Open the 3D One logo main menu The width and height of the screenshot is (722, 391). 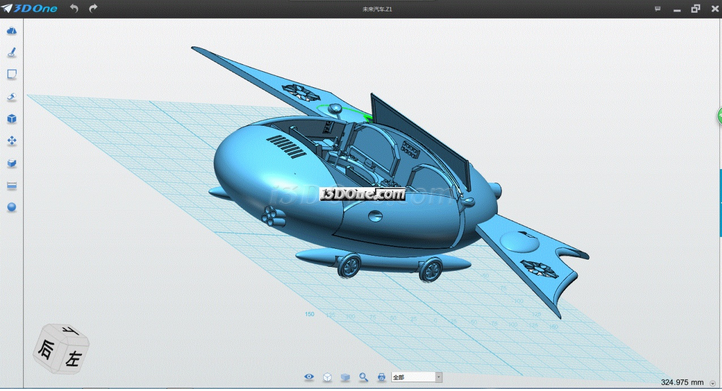[x=29, y=8]
